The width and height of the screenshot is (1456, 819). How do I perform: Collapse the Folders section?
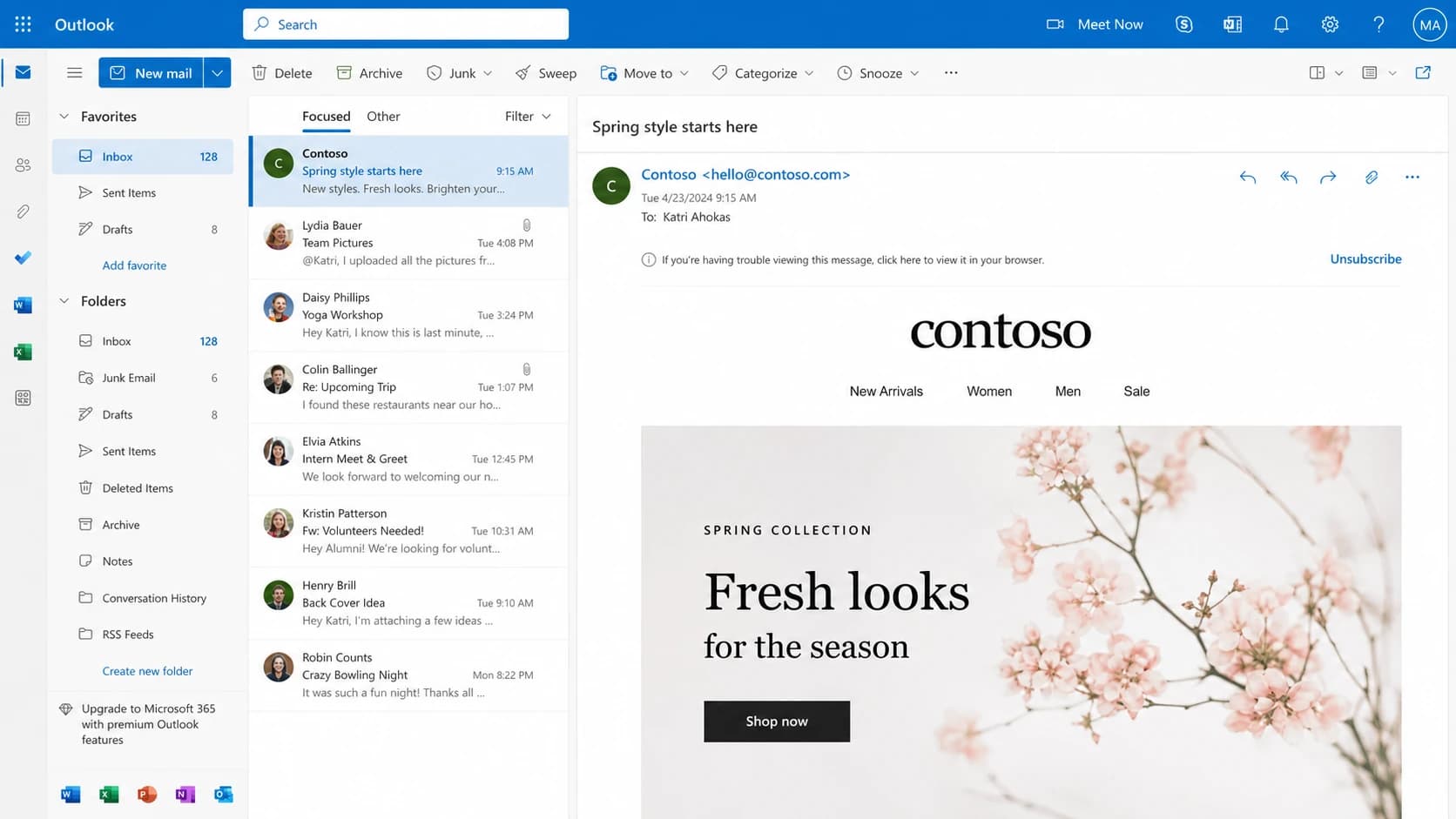[64, 301]
